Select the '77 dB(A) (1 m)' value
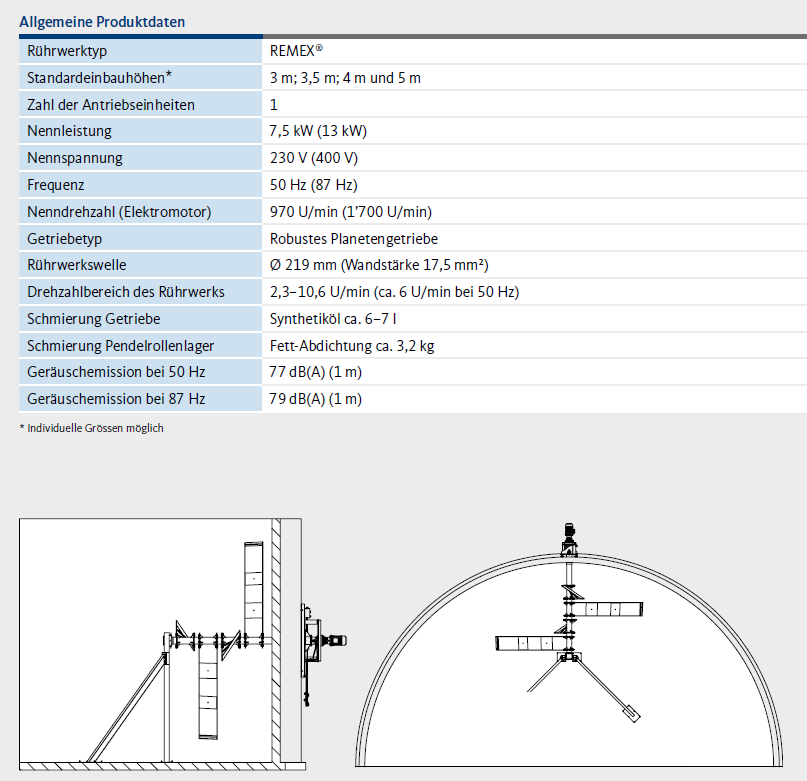This screenshot has width=807, height=781. (x=316, y=372)
